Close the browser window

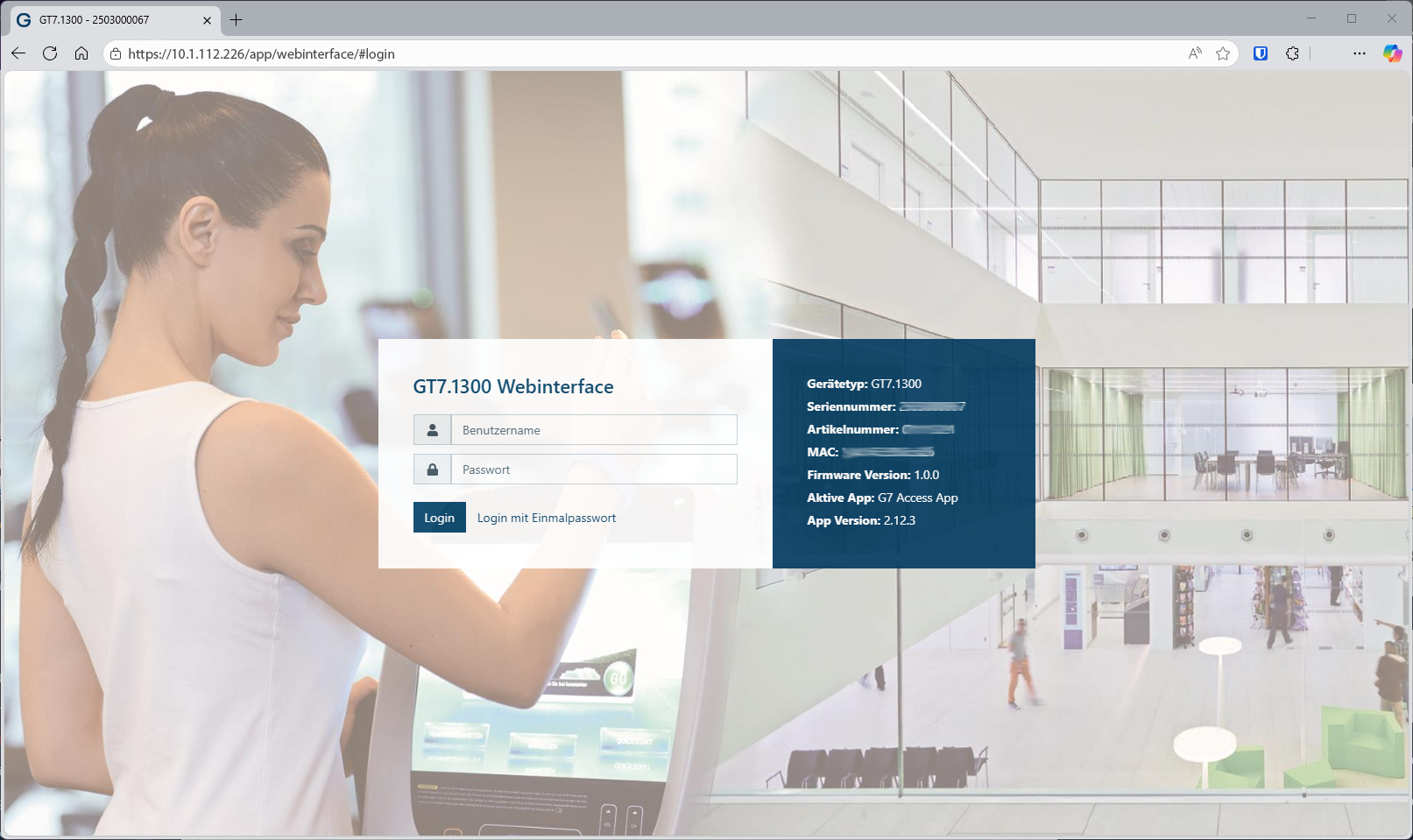1392,18
